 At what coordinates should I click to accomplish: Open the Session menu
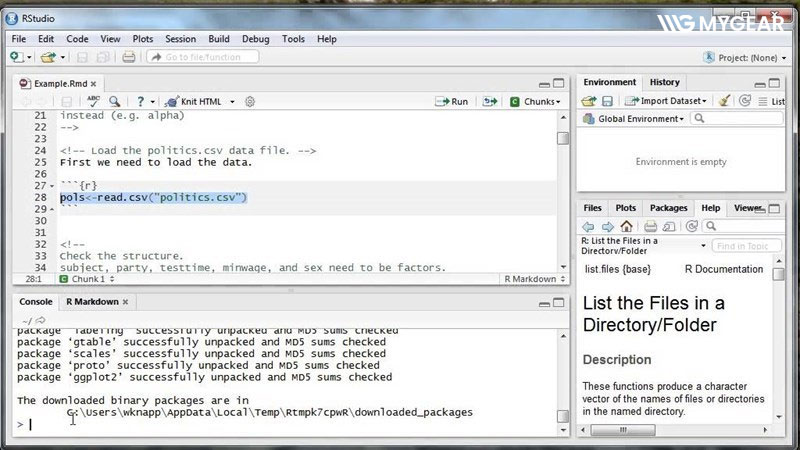[180, 39]
